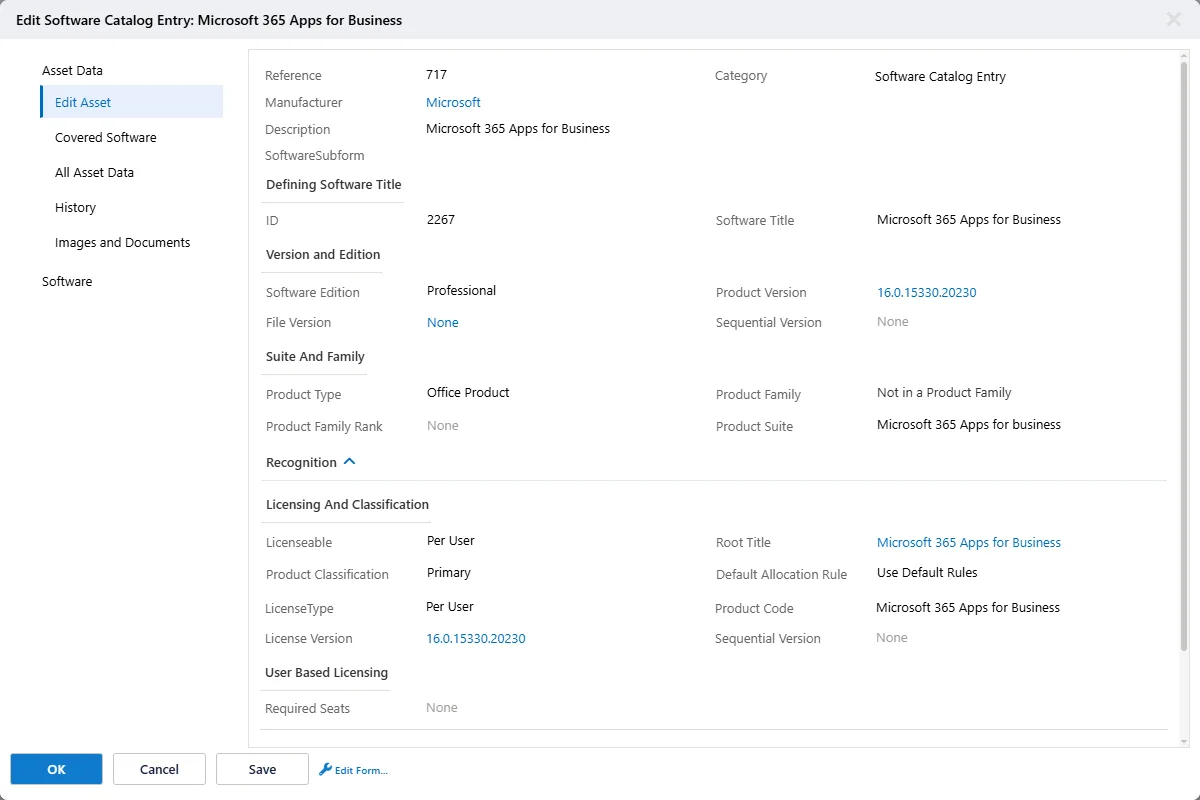The width and height of the screenshot is (1200, 800).
Task: Click Use Default Rules value
Action: (x=927, y=572)
